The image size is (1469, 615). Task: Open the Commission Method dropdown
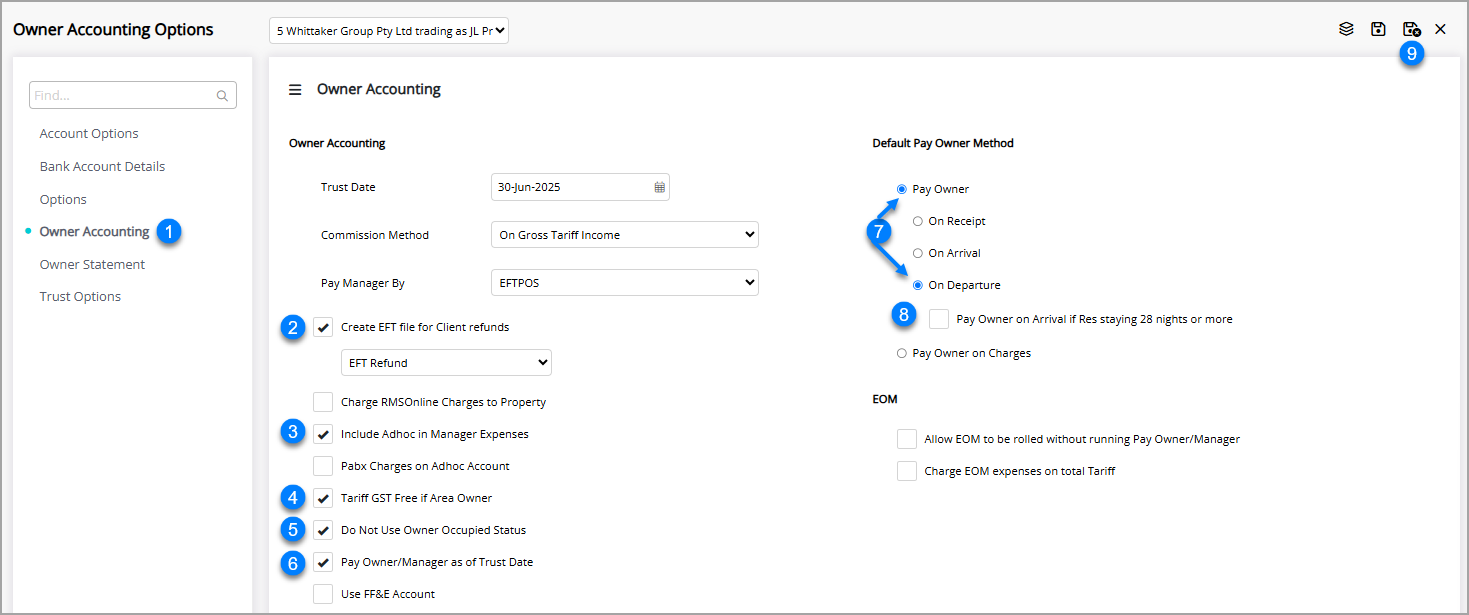625,235
